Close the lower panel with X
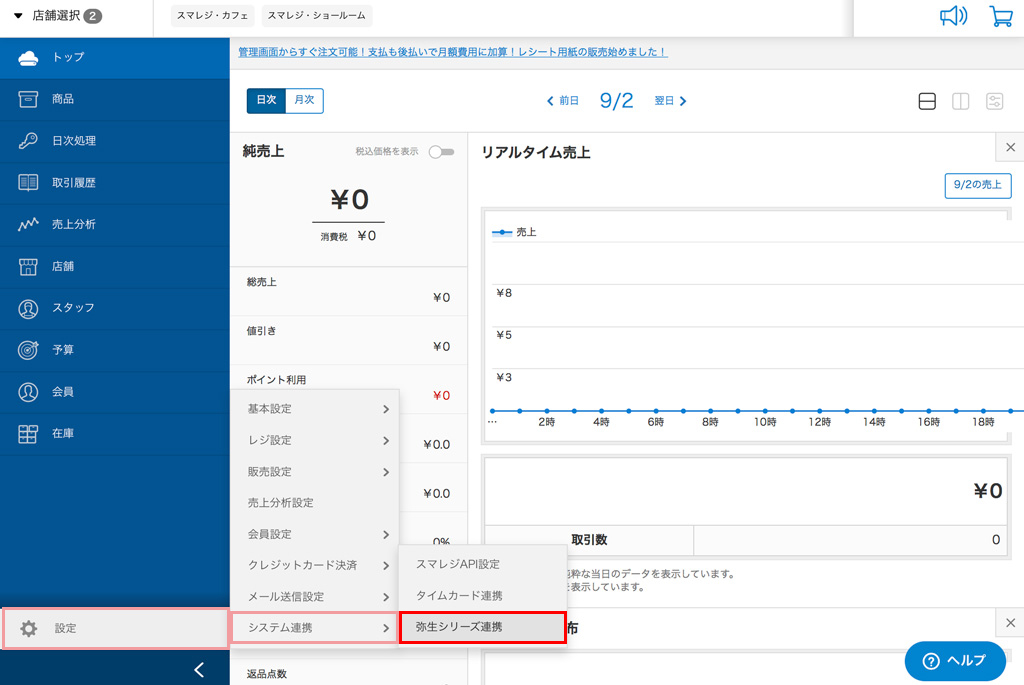 click(x=1010, y=623)
